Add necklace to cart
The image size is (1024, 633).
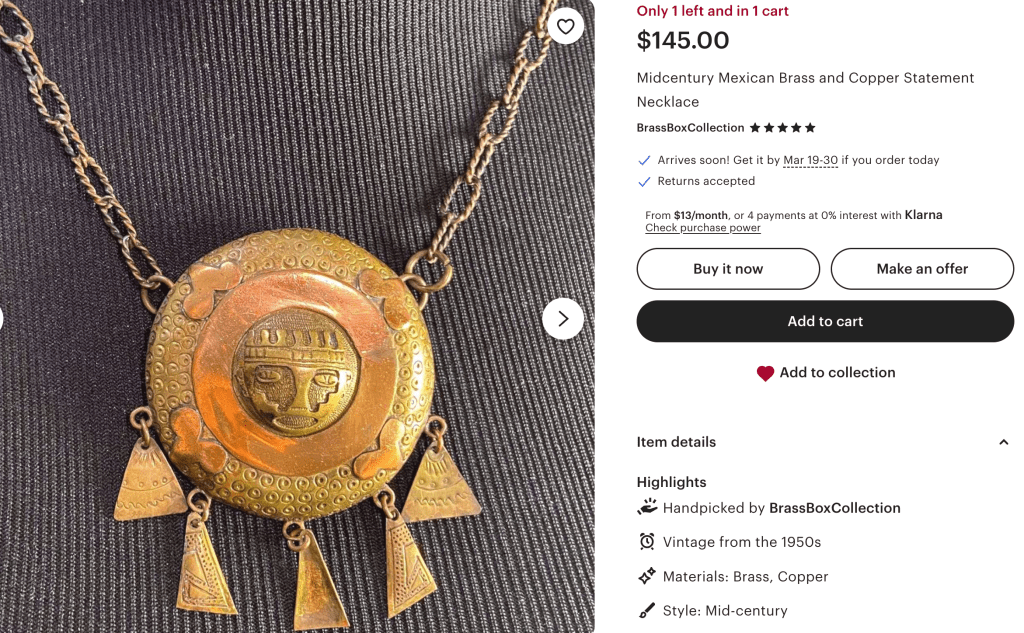[825, 321]
